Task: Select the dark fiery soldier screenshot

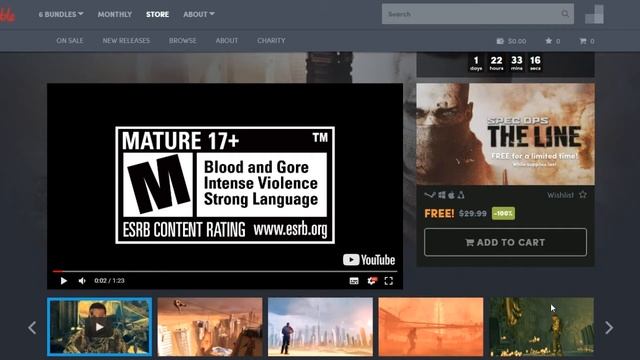Action: tap(542, 327)
